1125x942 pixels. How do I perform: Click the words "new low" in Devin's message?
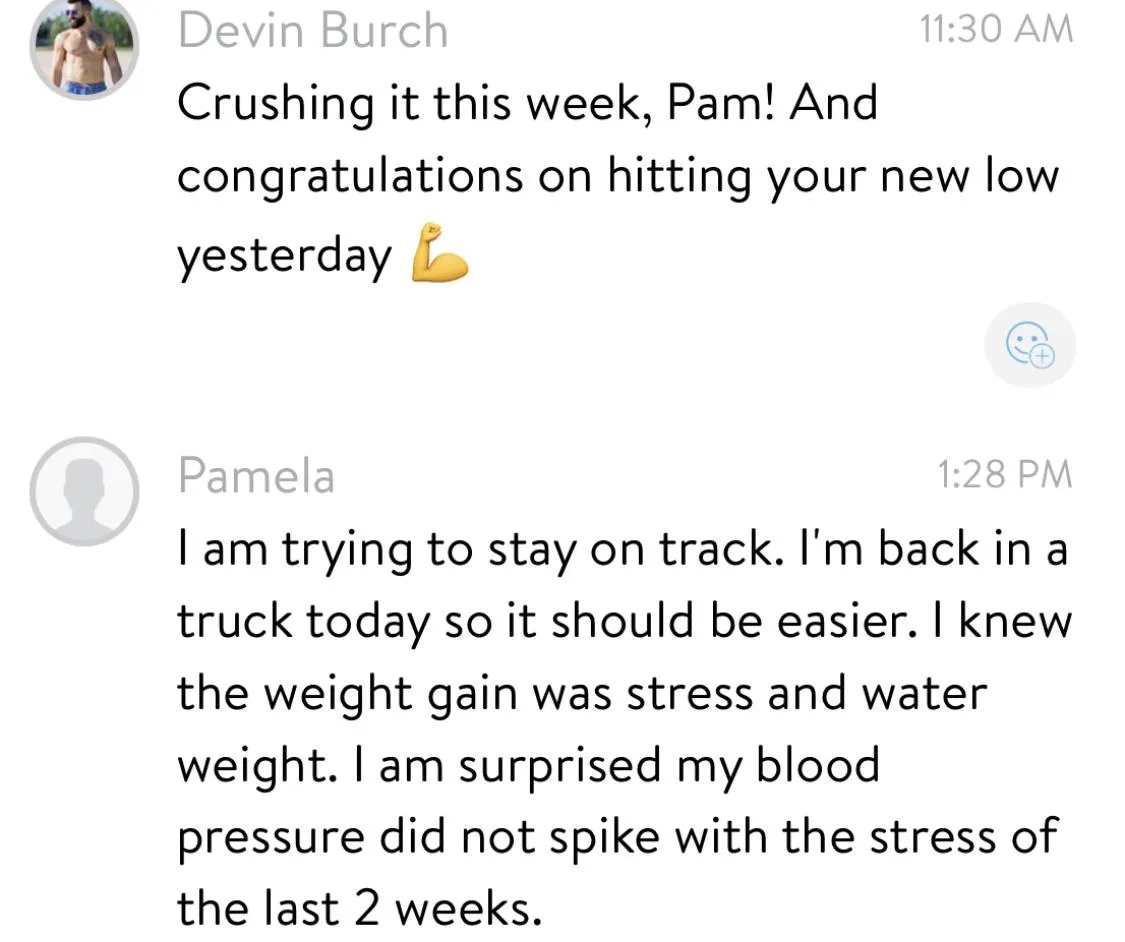tap(969, 176)
